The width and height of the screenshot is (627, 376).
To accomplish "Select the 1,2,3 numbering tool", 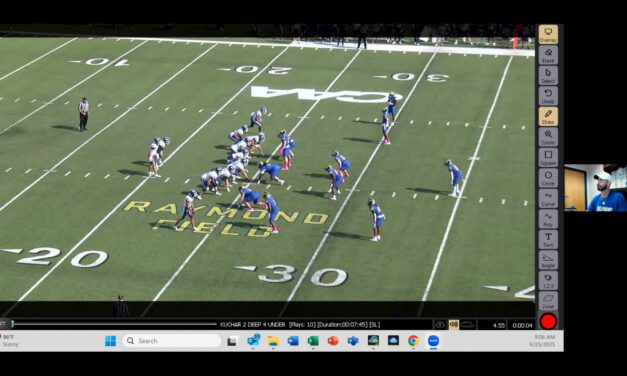I will point(548,280).
